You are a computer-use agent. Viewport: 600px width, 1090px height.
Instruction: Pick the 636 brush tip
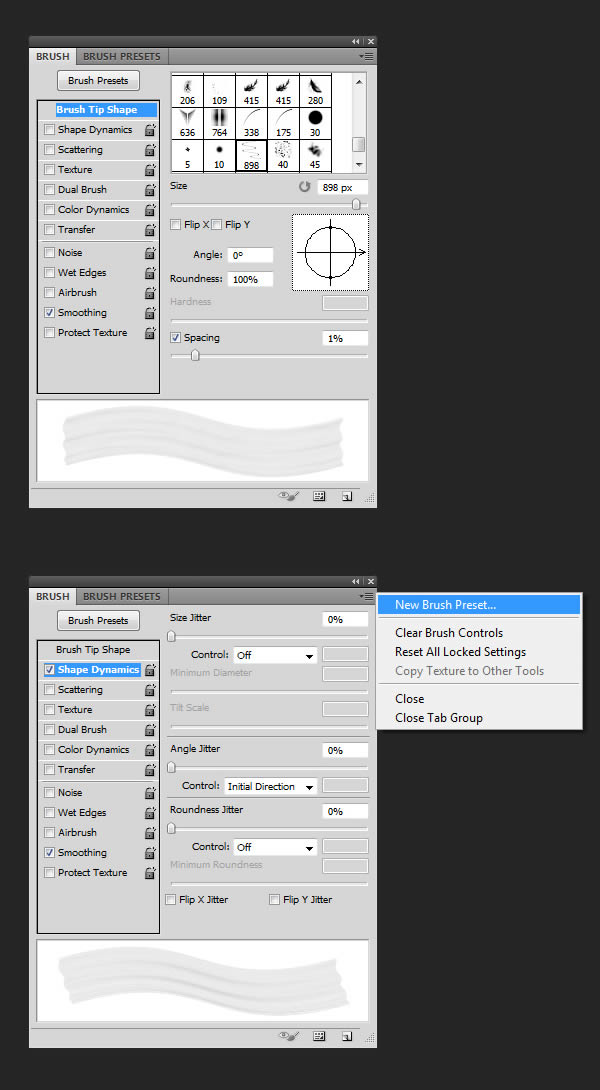pos(187,123)
